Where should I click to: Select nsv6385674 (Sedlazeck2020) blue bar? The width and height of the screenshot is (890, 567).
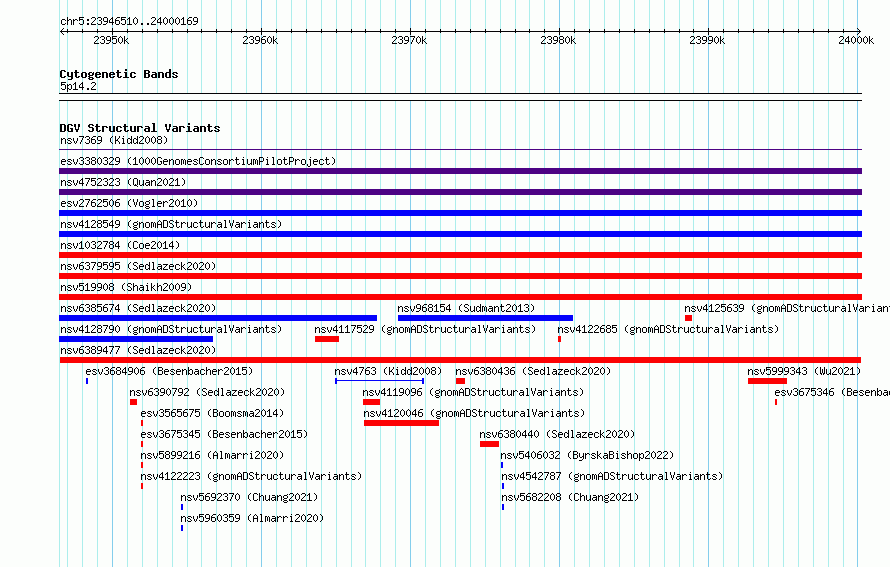pos(218,318)
